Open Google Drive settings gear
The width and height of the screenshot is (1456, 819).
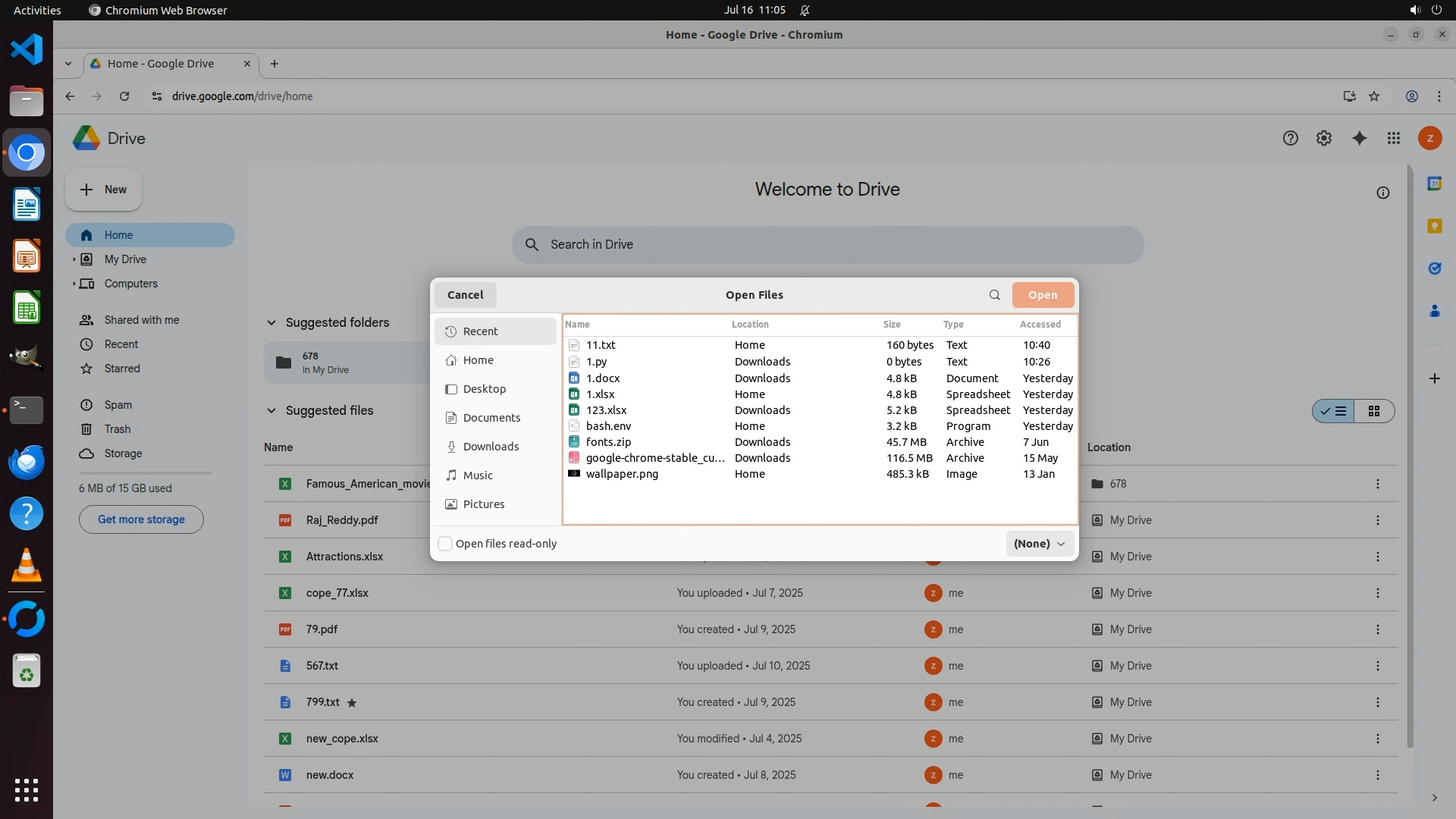[x=1323, y=138]
